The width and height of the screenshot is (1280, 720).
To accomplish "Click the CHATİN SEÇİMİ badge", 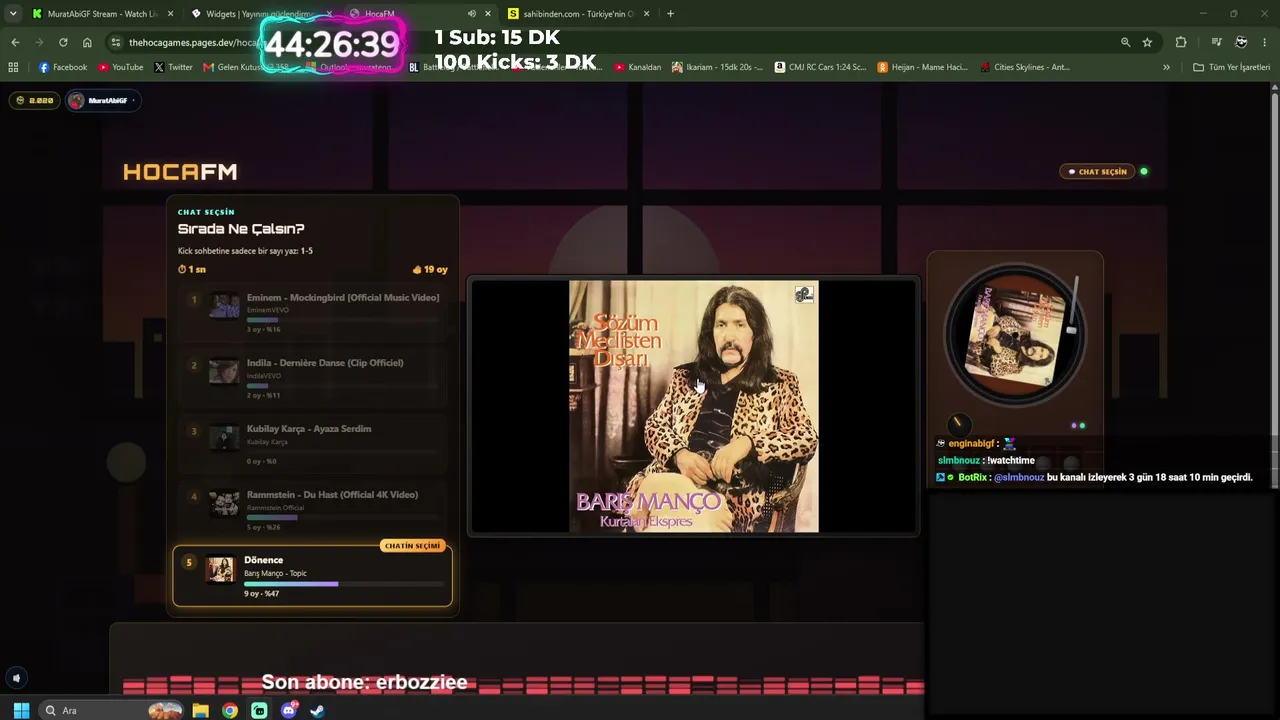I will (413, 546).
